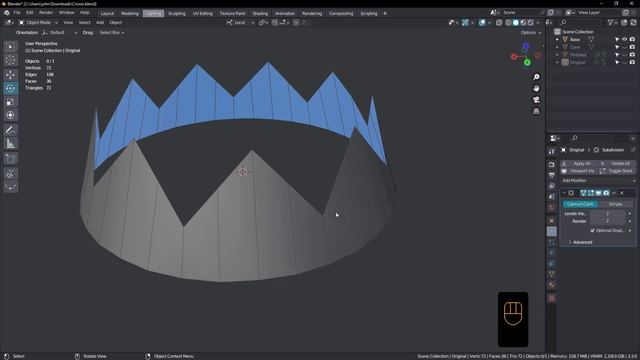
Task: Open the Object properties tab
Action: point(552,221)
